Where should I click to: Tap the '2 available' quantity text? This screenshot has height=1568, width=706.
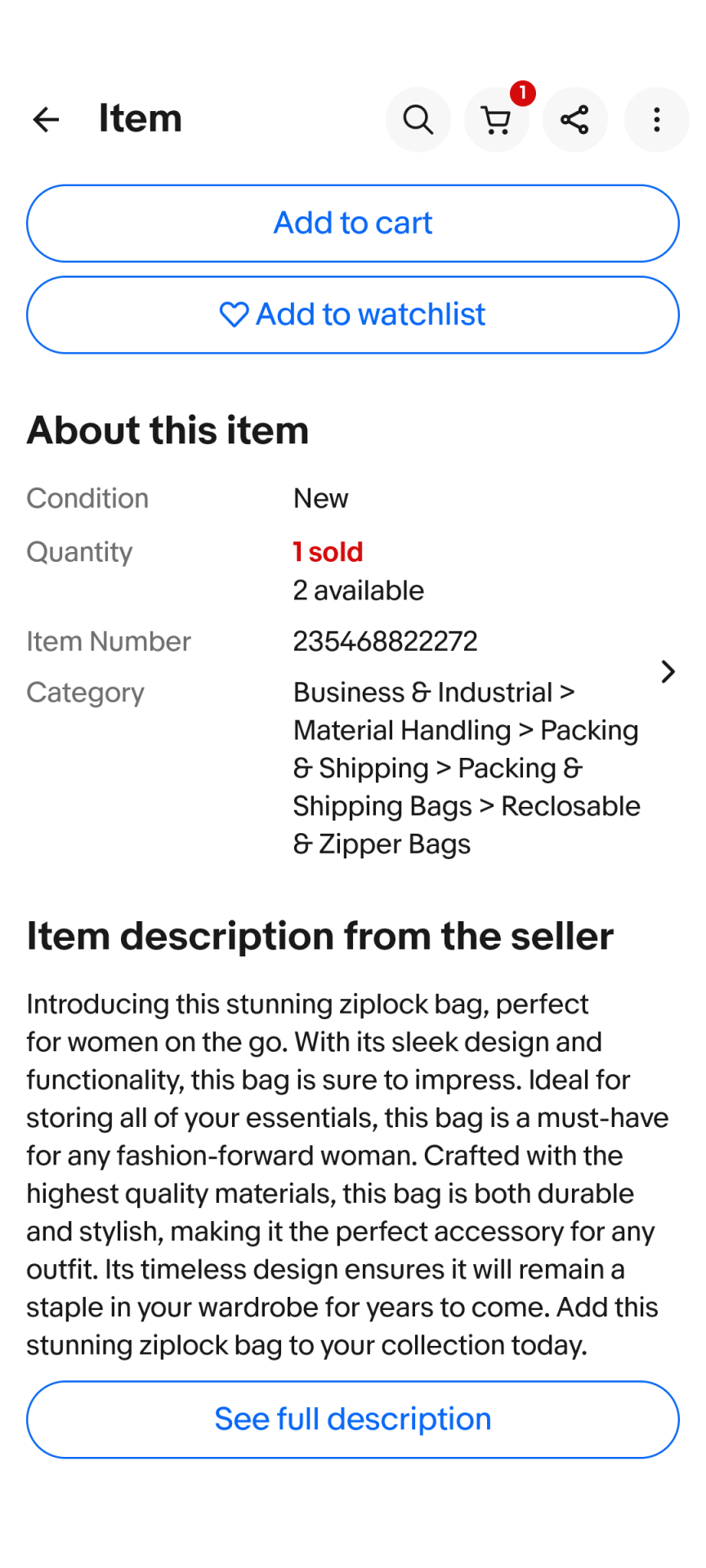[x=359, y=590]
